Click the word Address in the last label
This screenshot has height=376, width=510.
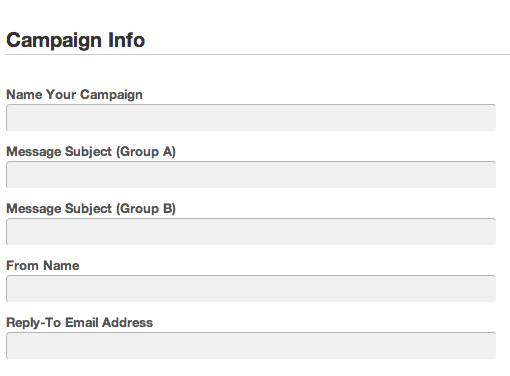pyautogui.click(x=127, y=322)
